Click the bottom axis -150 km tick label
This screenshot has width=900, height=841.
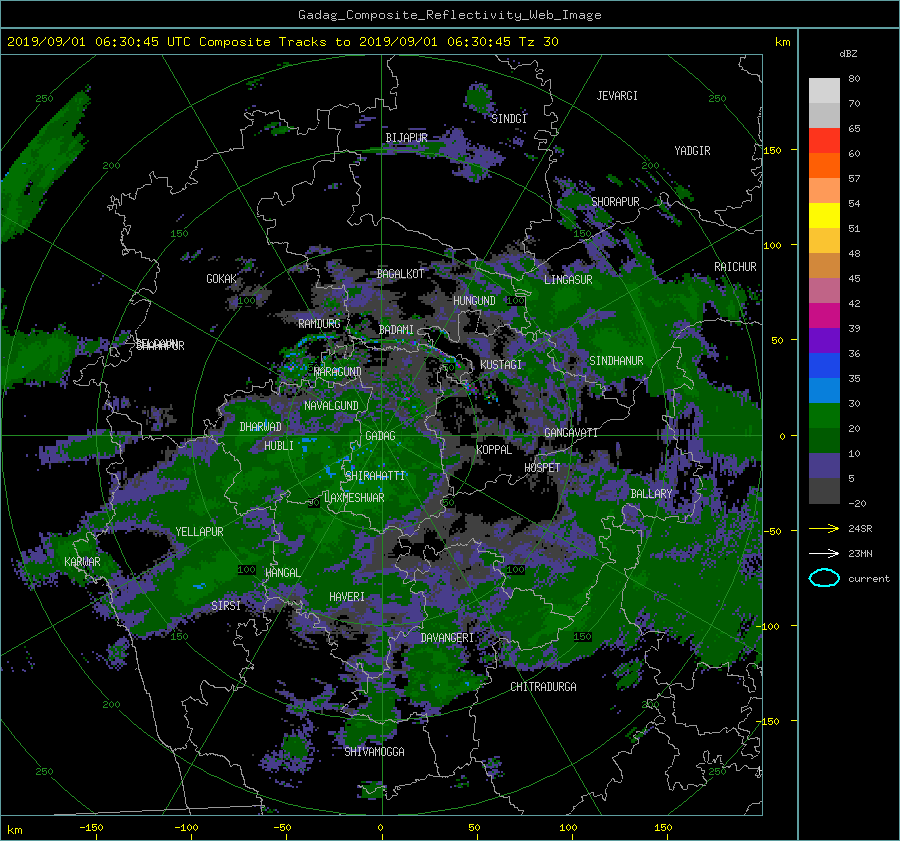91,828
